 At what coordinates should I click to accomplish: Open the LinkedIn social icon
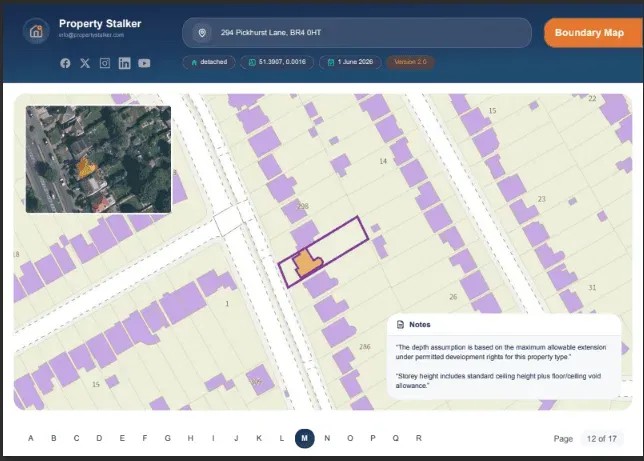[x=124, y=63]
